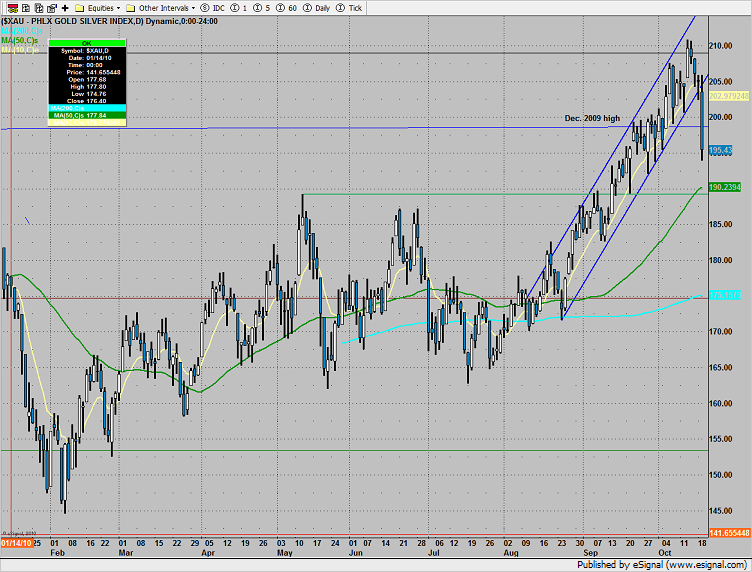Viewport: 752px width, 572px height.
Task: Click the MA(50,C) study label
Action: tap(19, 38)
